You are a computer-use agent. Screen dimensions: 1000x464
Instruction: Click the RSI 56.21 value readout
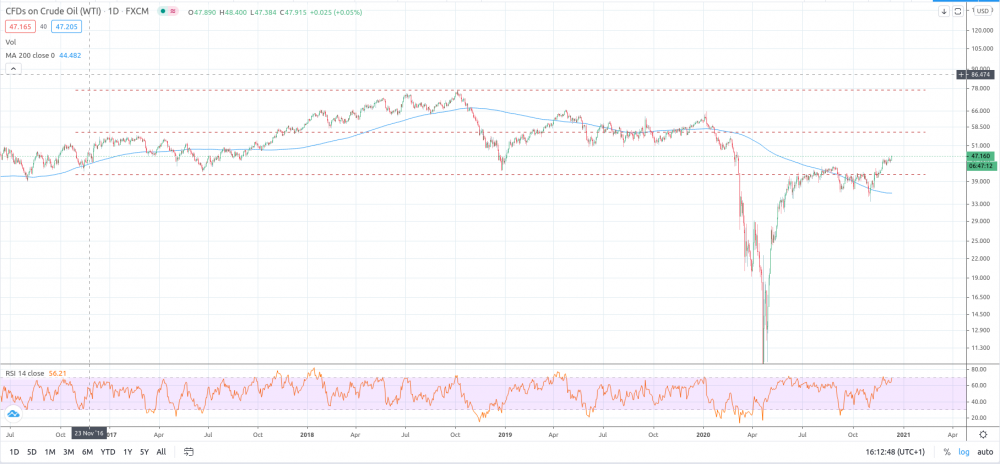click(x=56, y=373)
